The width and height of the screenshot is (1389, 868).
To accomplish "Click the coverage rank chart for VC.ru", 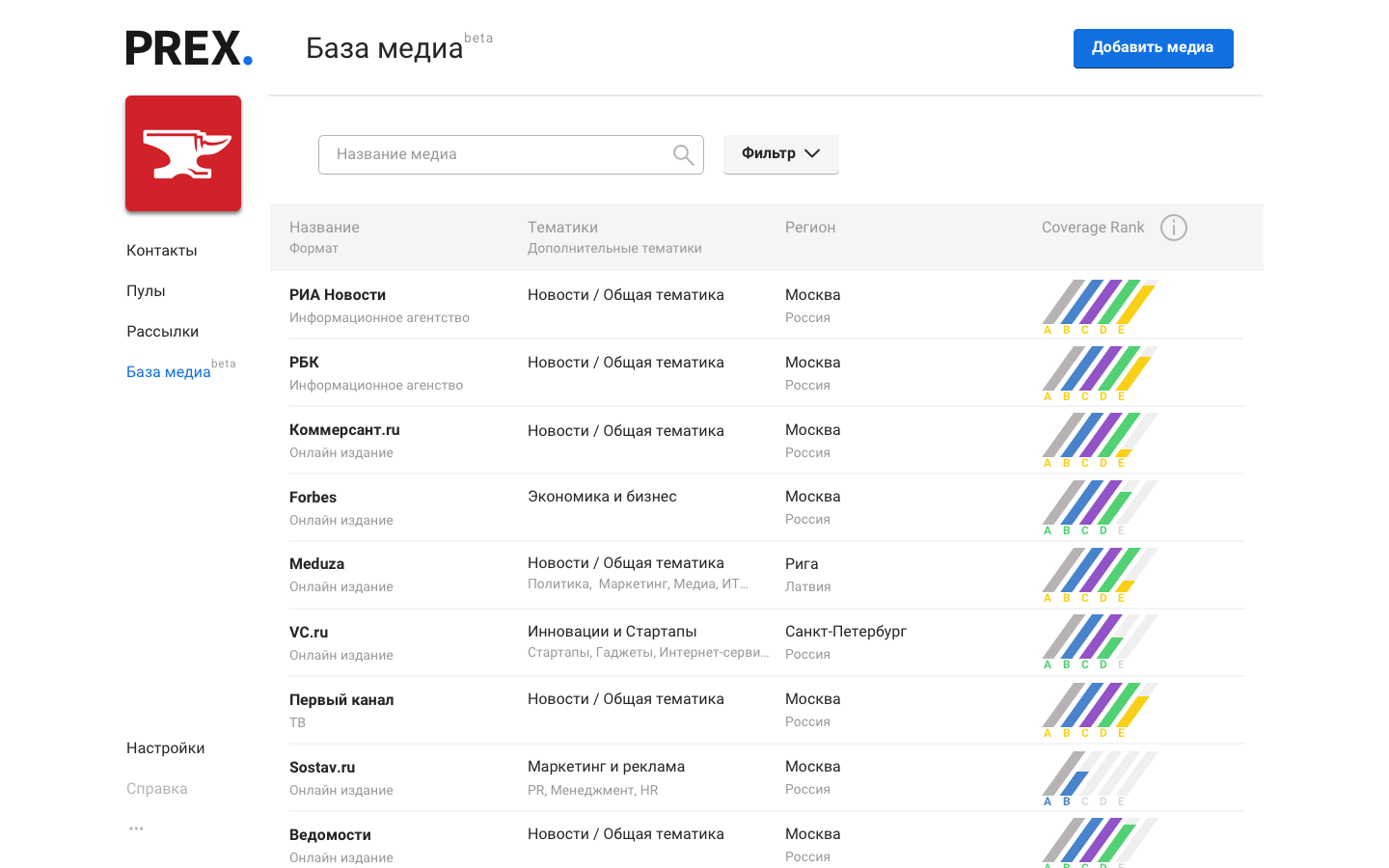I will tap(1100, 642).
